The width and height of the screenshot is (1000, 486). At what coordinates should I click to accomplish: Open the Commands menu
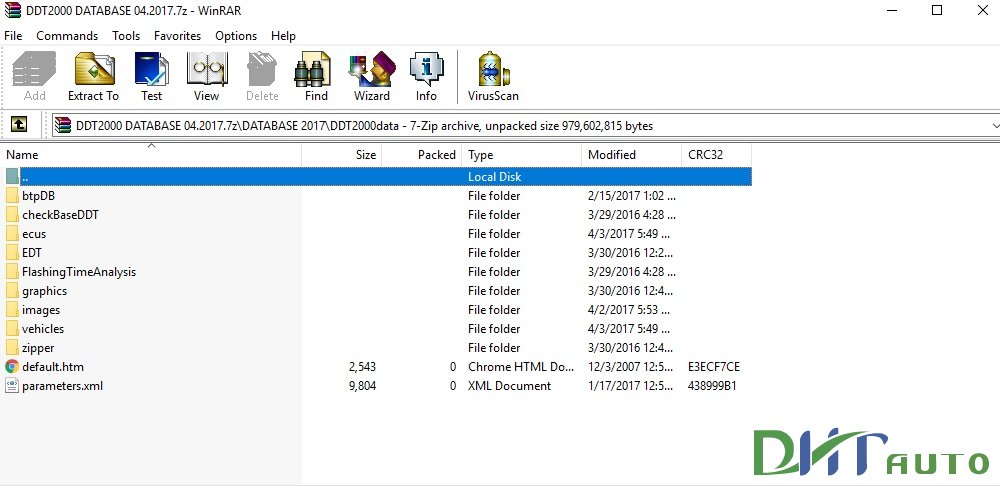click(x=67, y=36)
